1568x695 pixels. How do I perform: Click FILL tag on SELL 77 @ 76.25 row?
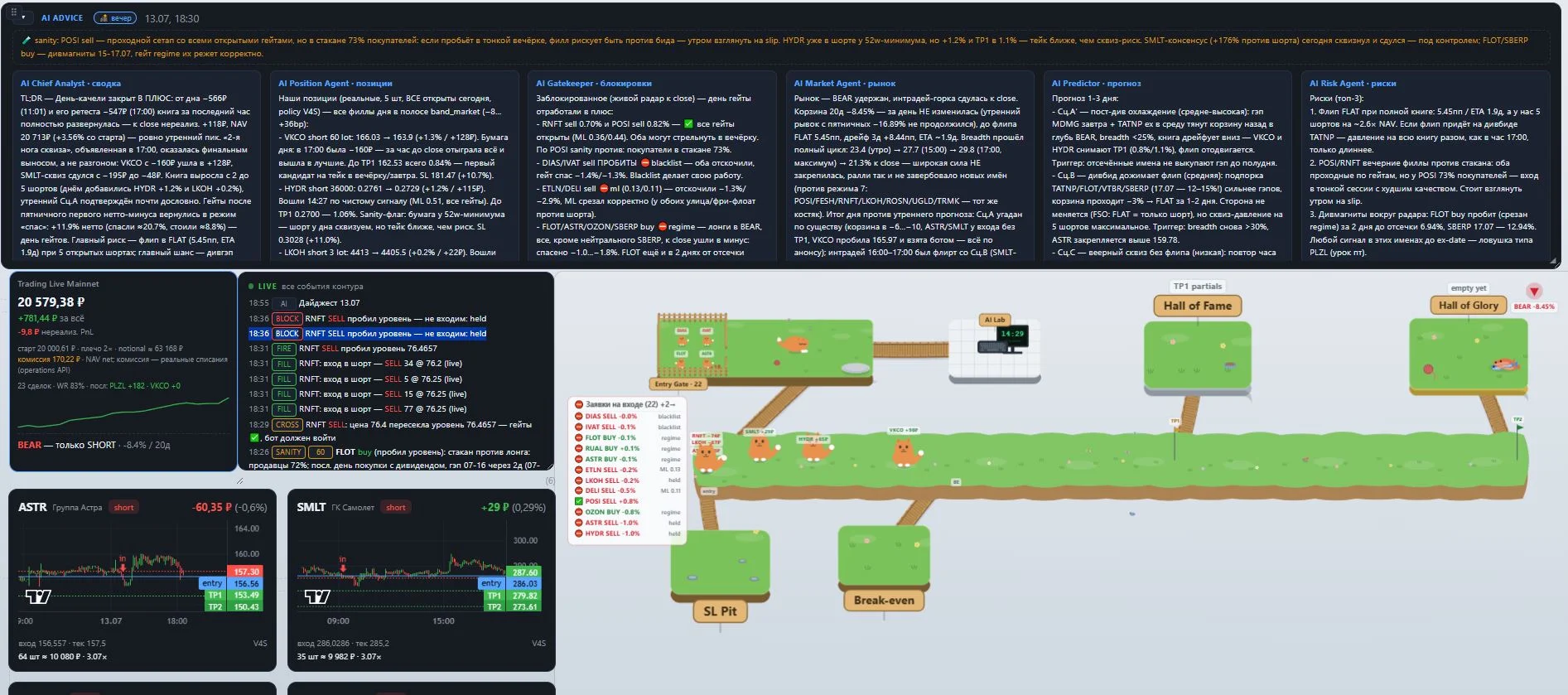(x=284, y=409)
